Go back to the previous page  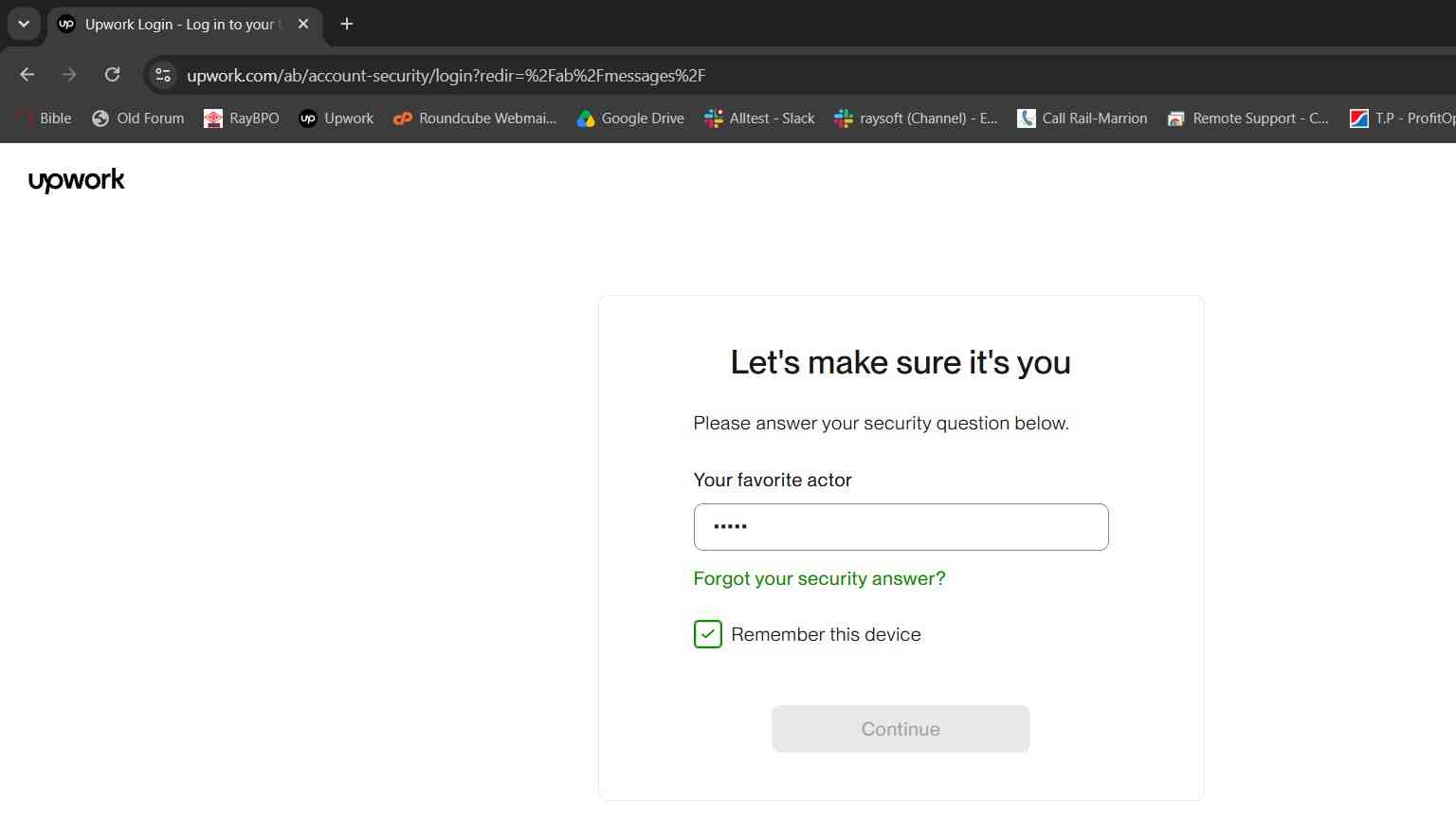[27, 75]
